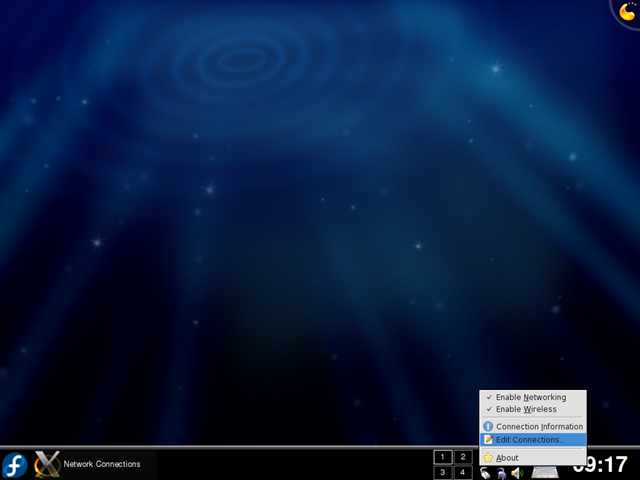Toggle Enable Networking in the menu
The height and width of the screenshot is (480, 640).
[x=533, y=397]
